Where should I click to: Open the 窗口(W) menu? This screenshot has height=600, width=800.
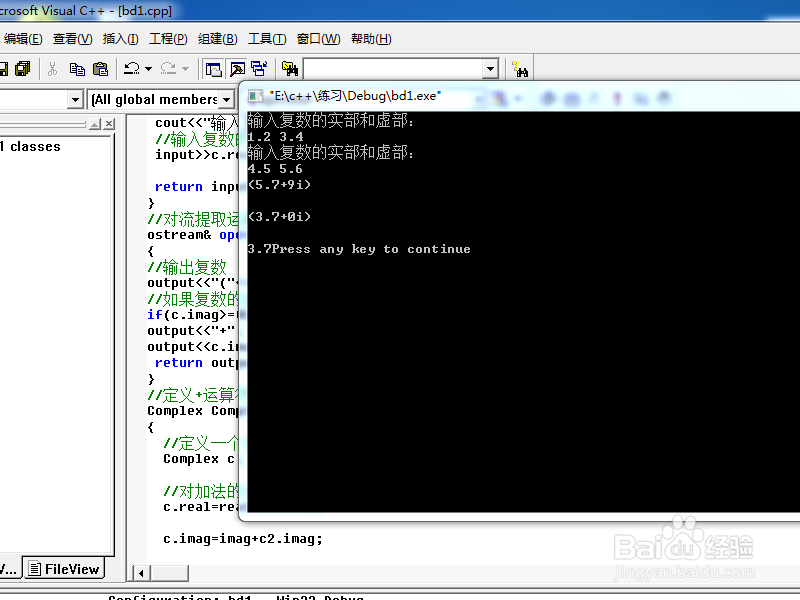click(x=318, y=39)
